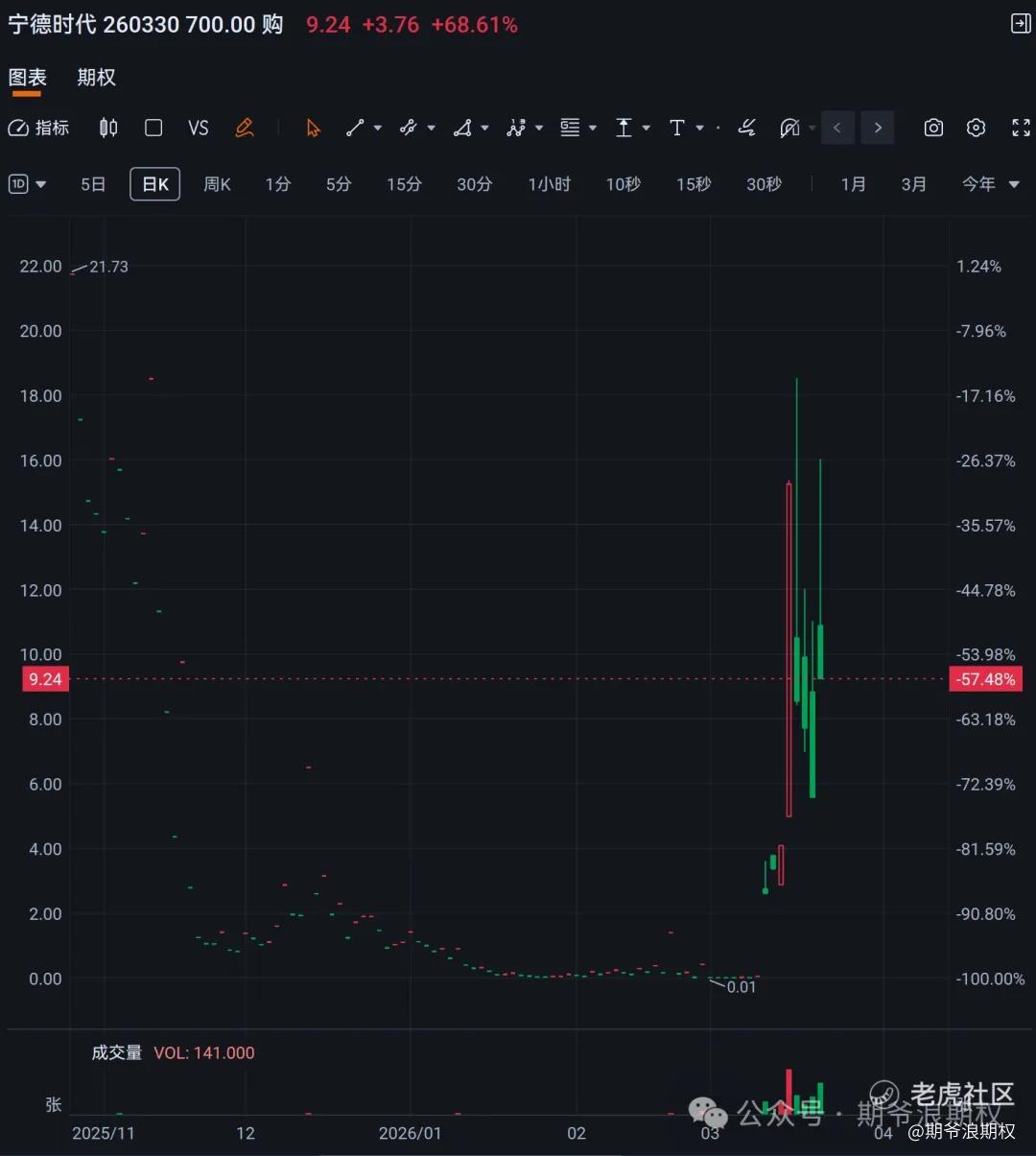Click the option title 宁德时代 260330 700.00 购
The width and height of the screenshot is (1036, 1156).
(146, 25)
